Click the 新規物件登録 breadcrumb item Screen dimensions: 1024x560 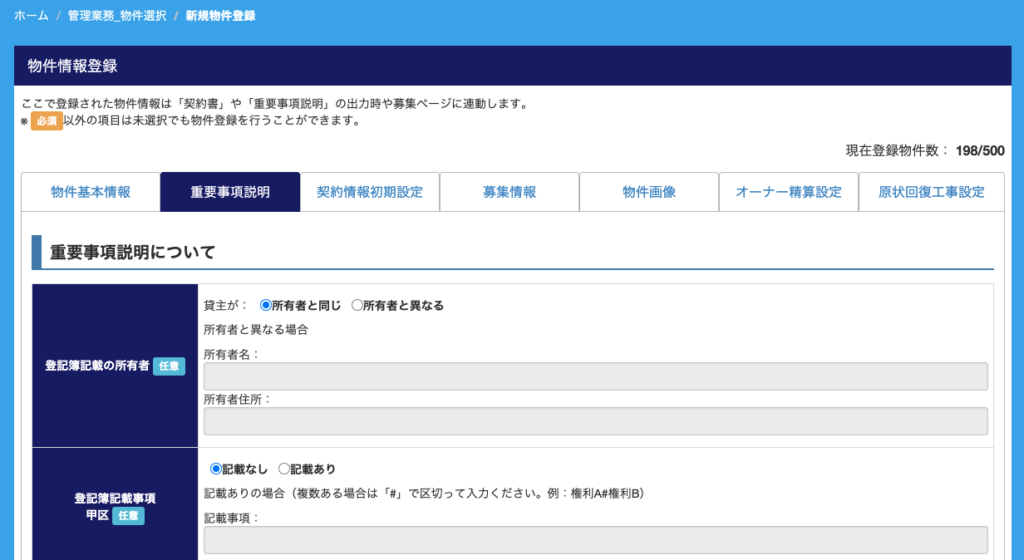click(220, 16)
